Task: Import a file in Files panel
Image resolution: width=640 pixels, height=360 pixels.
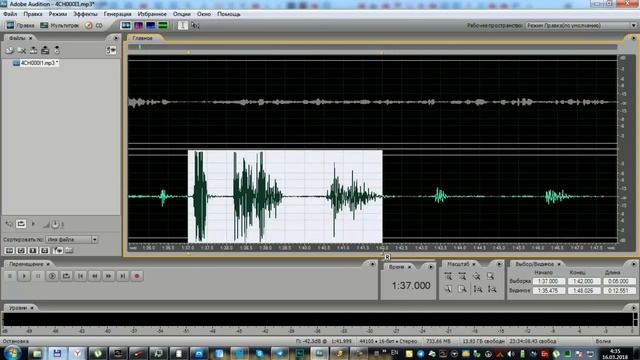Action: 9,50
